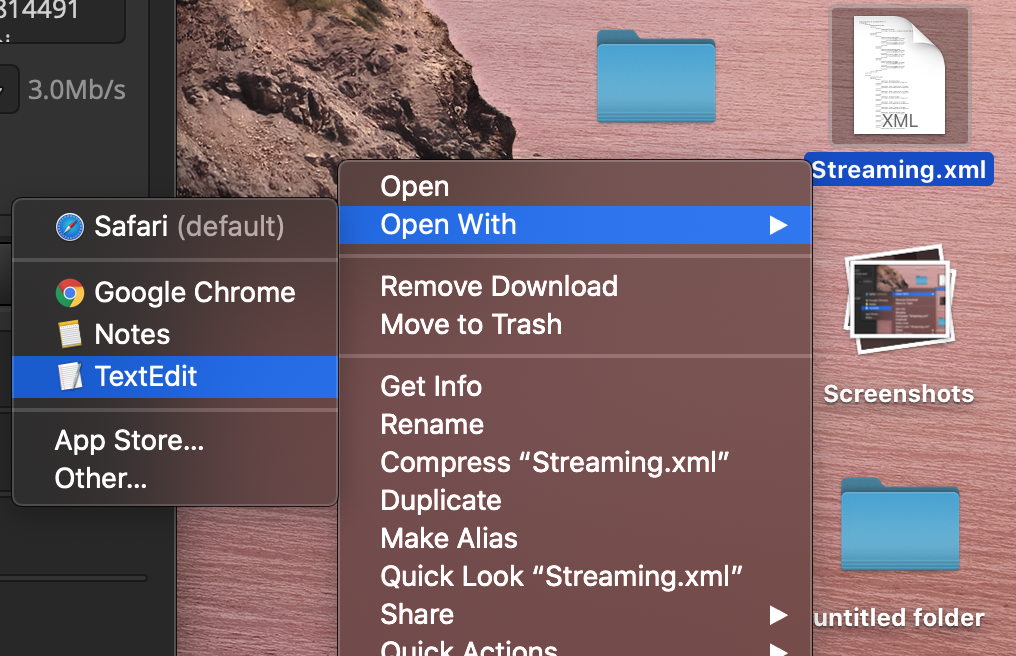Expand the Open With submenu arrow

(778, 225)
